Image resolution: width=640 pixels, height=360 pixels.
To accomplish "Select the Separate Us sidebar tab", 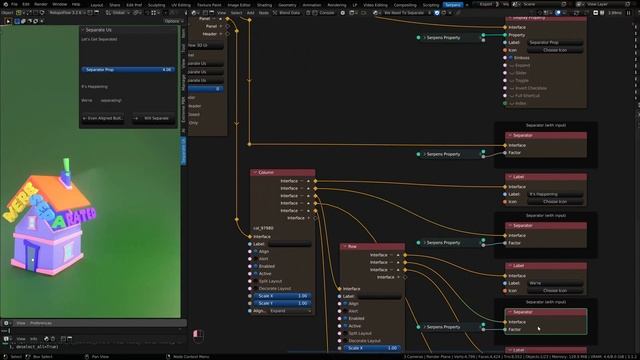I will pyautogui.click(x=183, y=151).
